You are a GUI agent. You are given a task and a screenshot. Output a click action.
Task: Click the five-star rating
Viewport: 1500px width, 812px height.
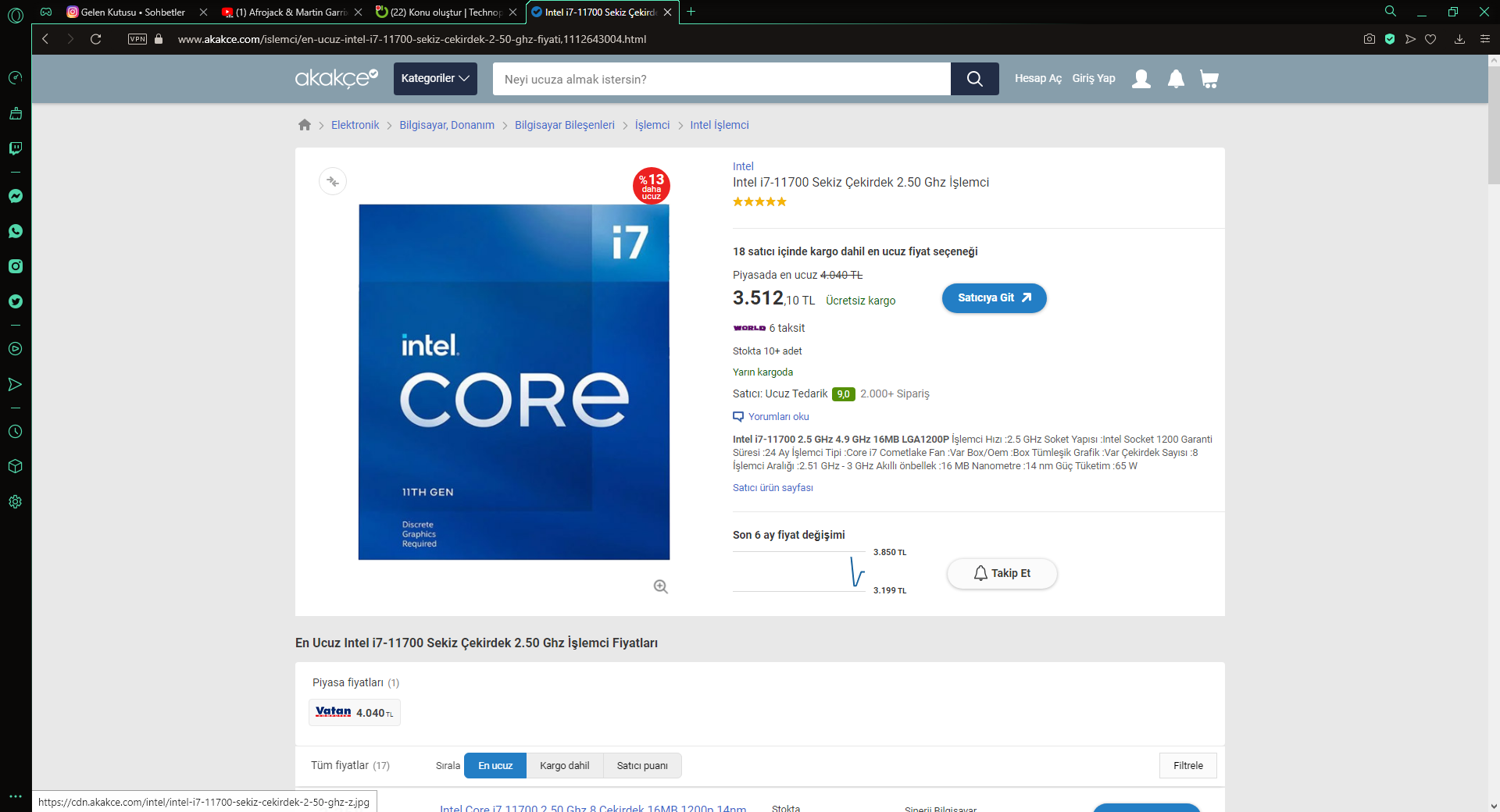[759, 202]
